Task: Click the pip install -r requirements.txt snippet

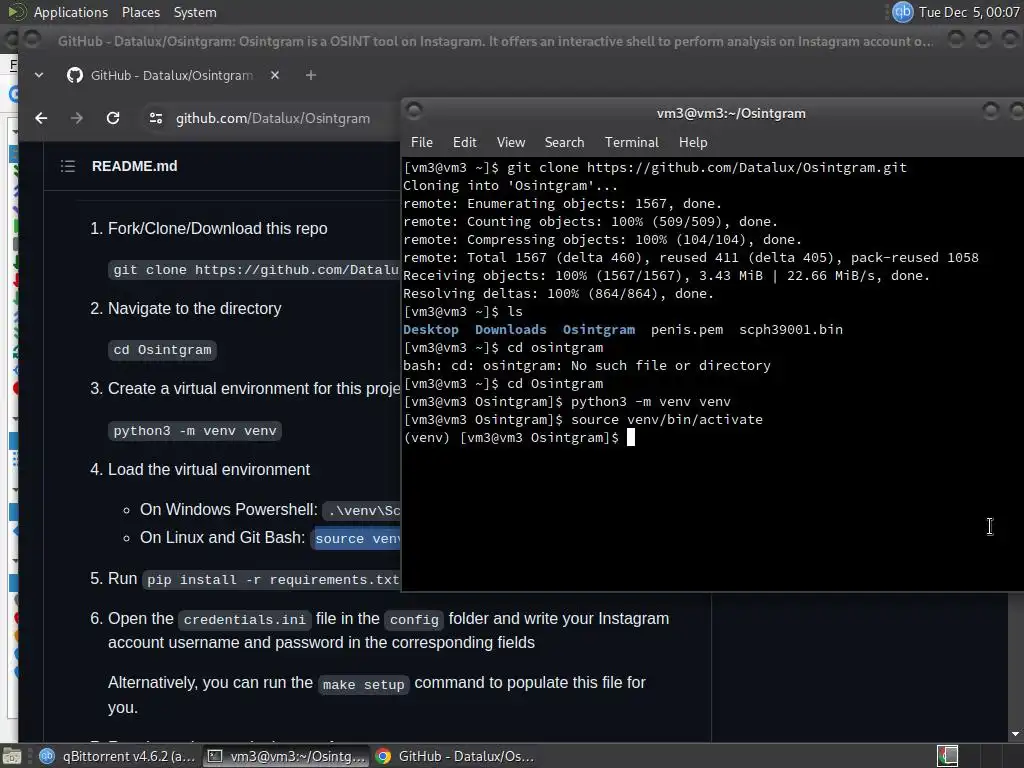Action: (x=271, y=580)
